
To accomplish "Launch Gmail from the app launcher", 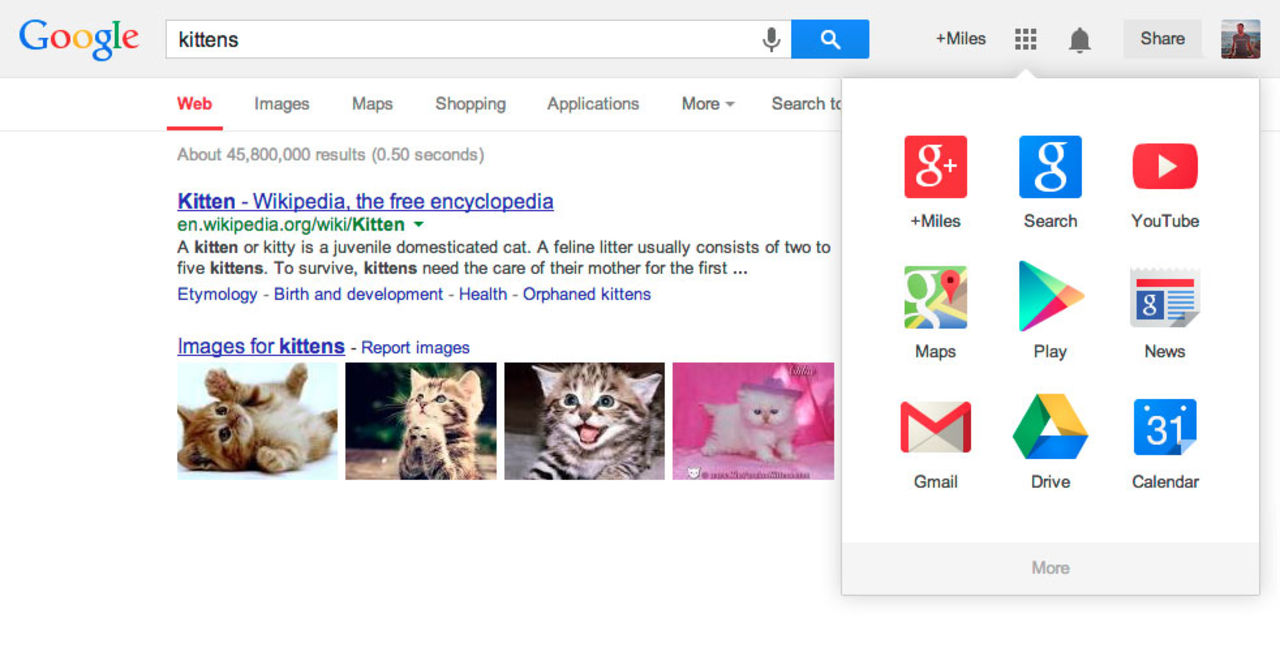I will [935, 425].
